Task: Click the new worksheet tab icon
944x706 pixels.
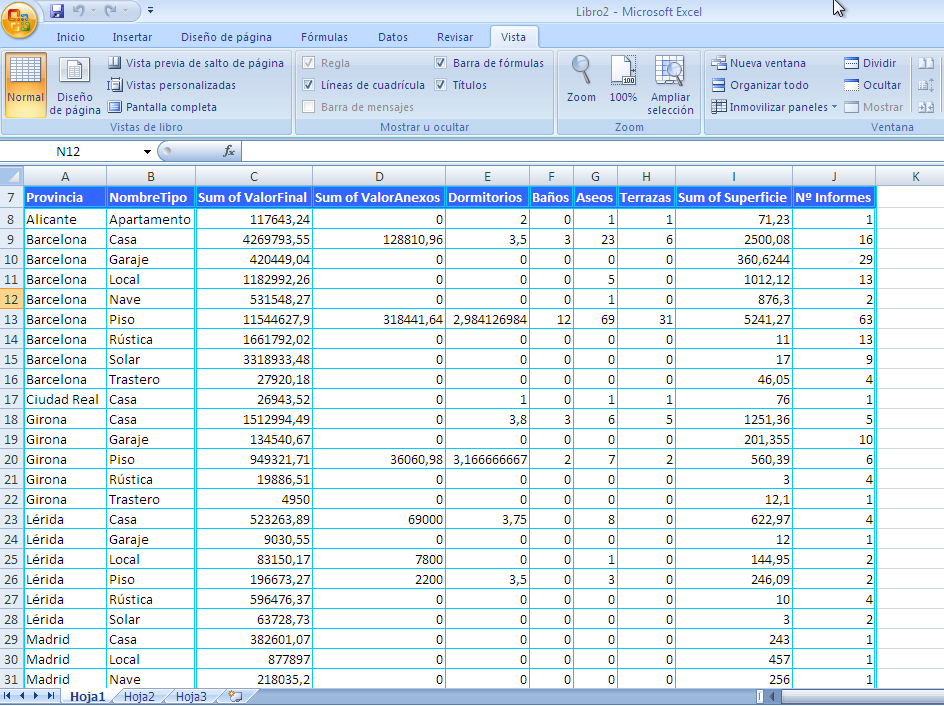Action: (x=234, y=696)
